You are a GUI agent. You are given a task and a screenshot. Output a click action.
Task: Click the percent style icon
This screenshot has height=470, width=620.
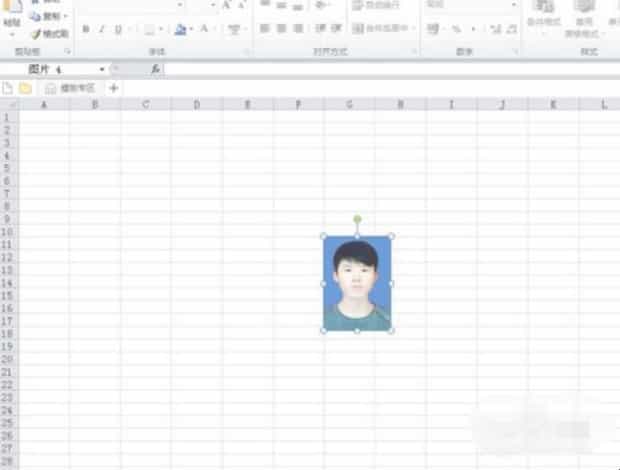456,29
